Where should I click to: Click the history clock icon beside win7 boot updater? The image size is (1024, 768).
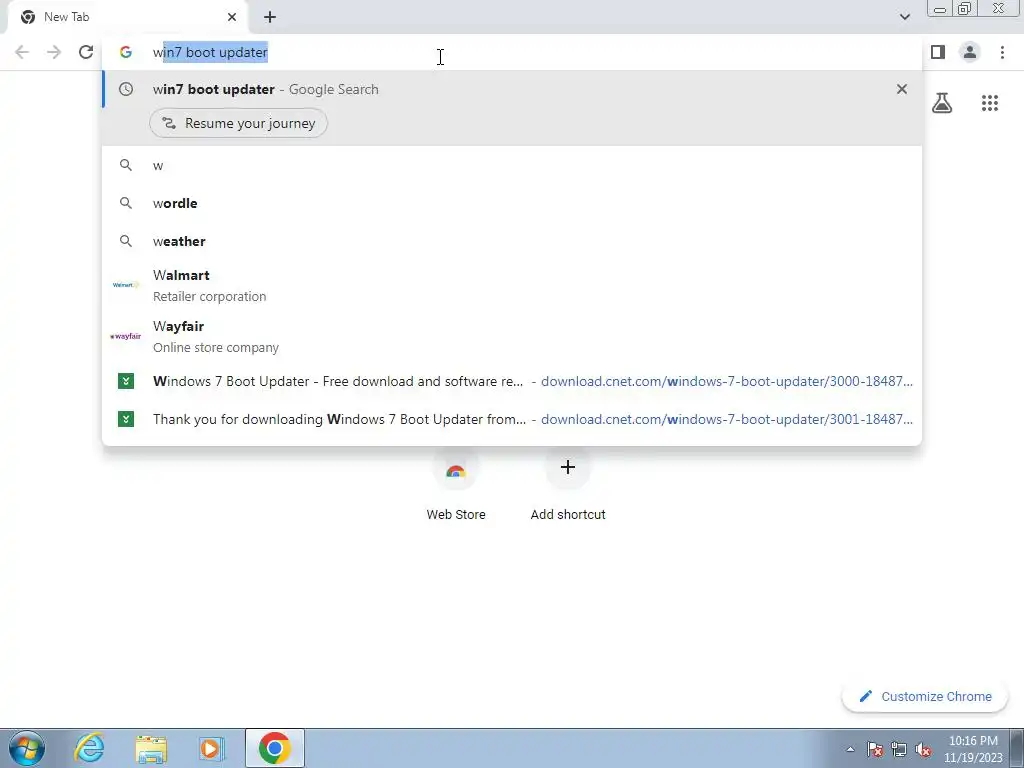(x=125, y=89)
